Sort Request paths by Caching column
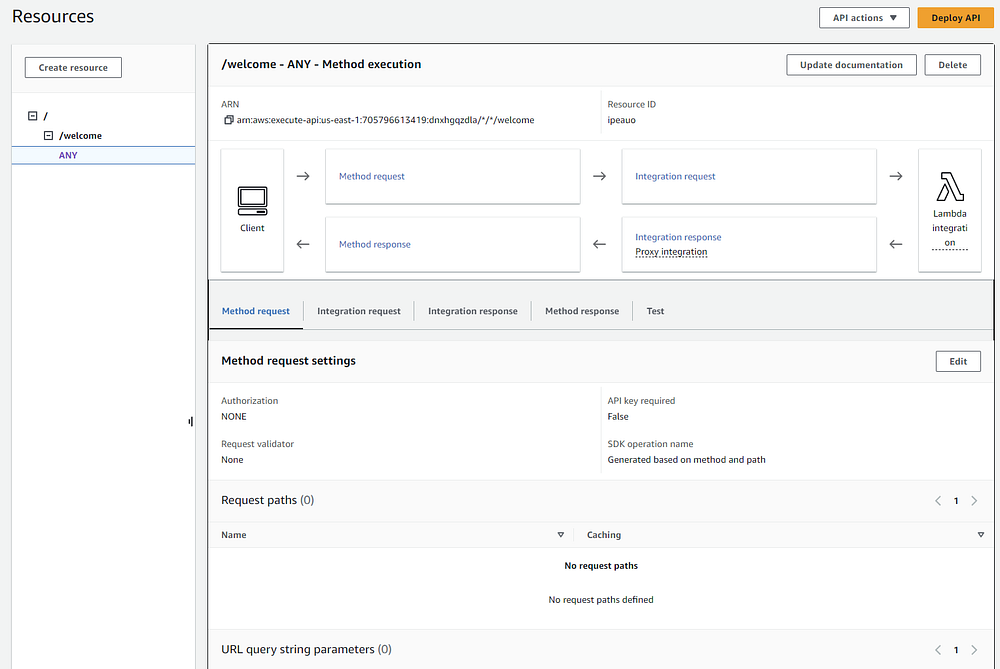The width and height of the screenshot is (1000, 669). pyautogui.click(x=980, y=535)
